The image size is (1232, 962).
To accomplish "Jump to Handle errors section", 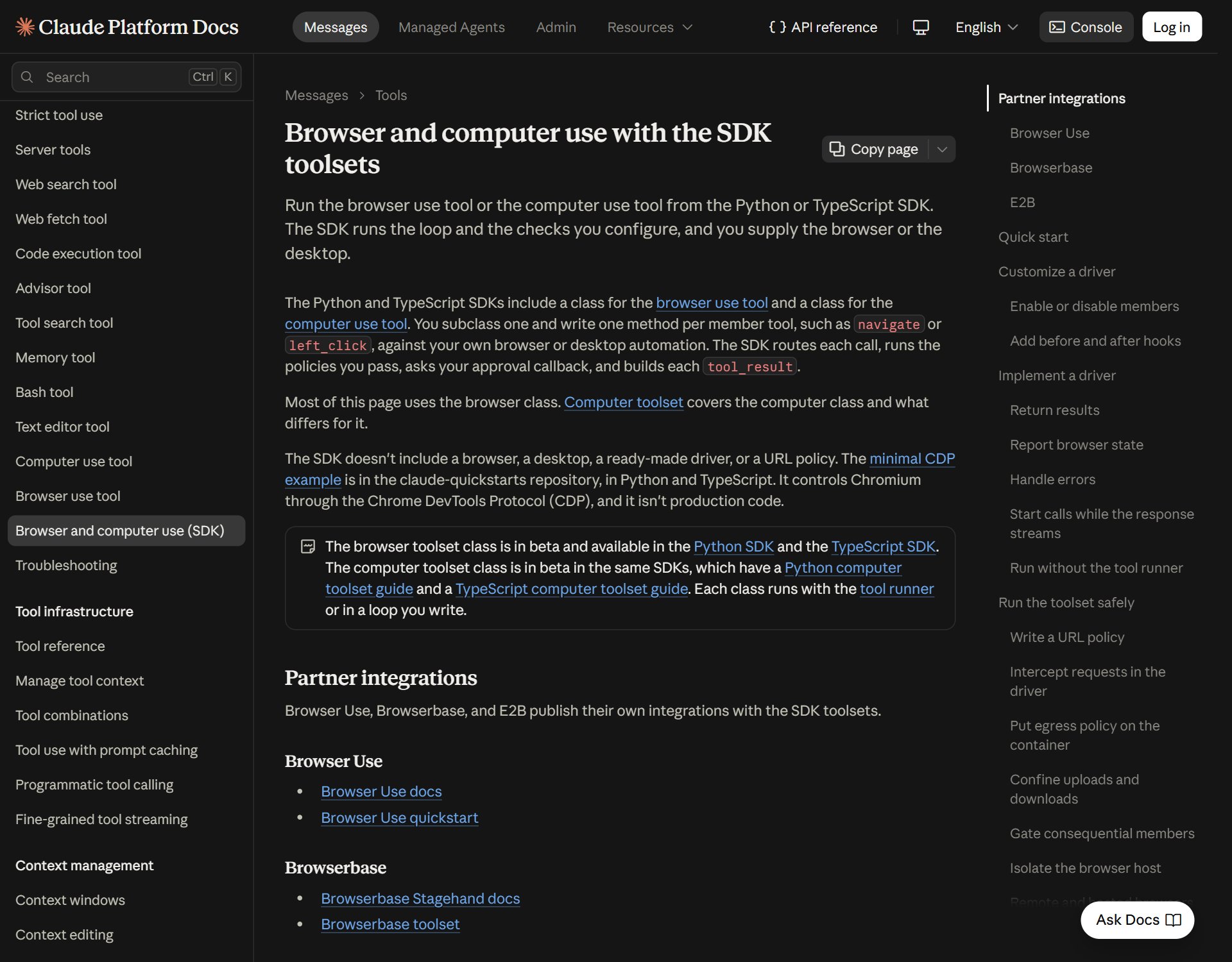I will point(1052,479).
